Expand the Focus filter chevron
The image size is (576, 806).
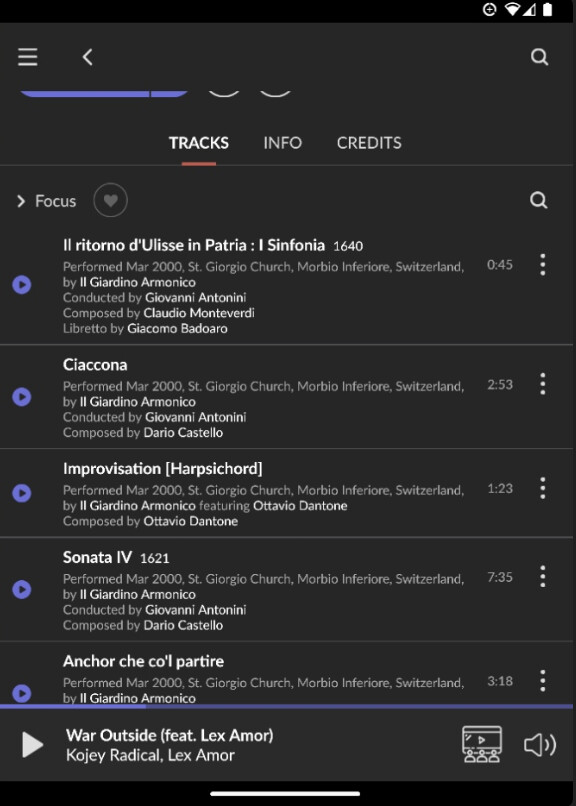coord(21,201)
